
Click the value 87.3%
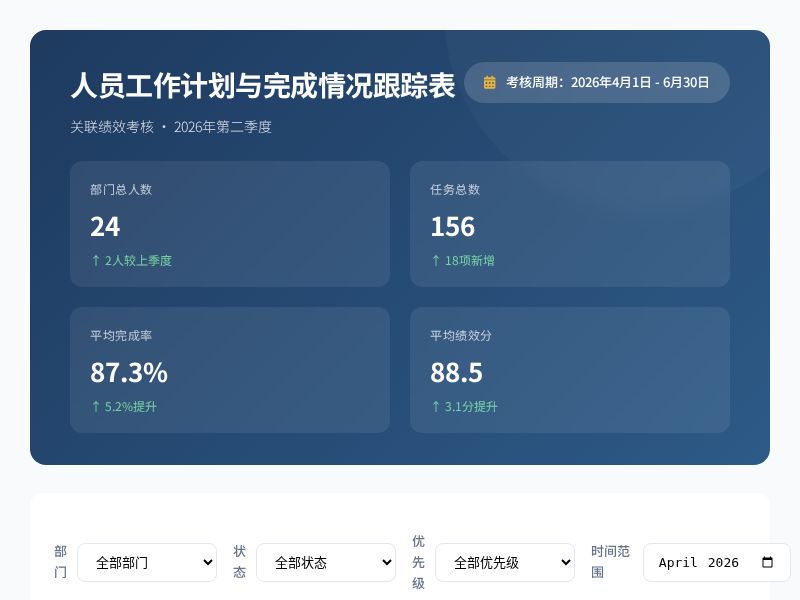click(x=129, y=372)
